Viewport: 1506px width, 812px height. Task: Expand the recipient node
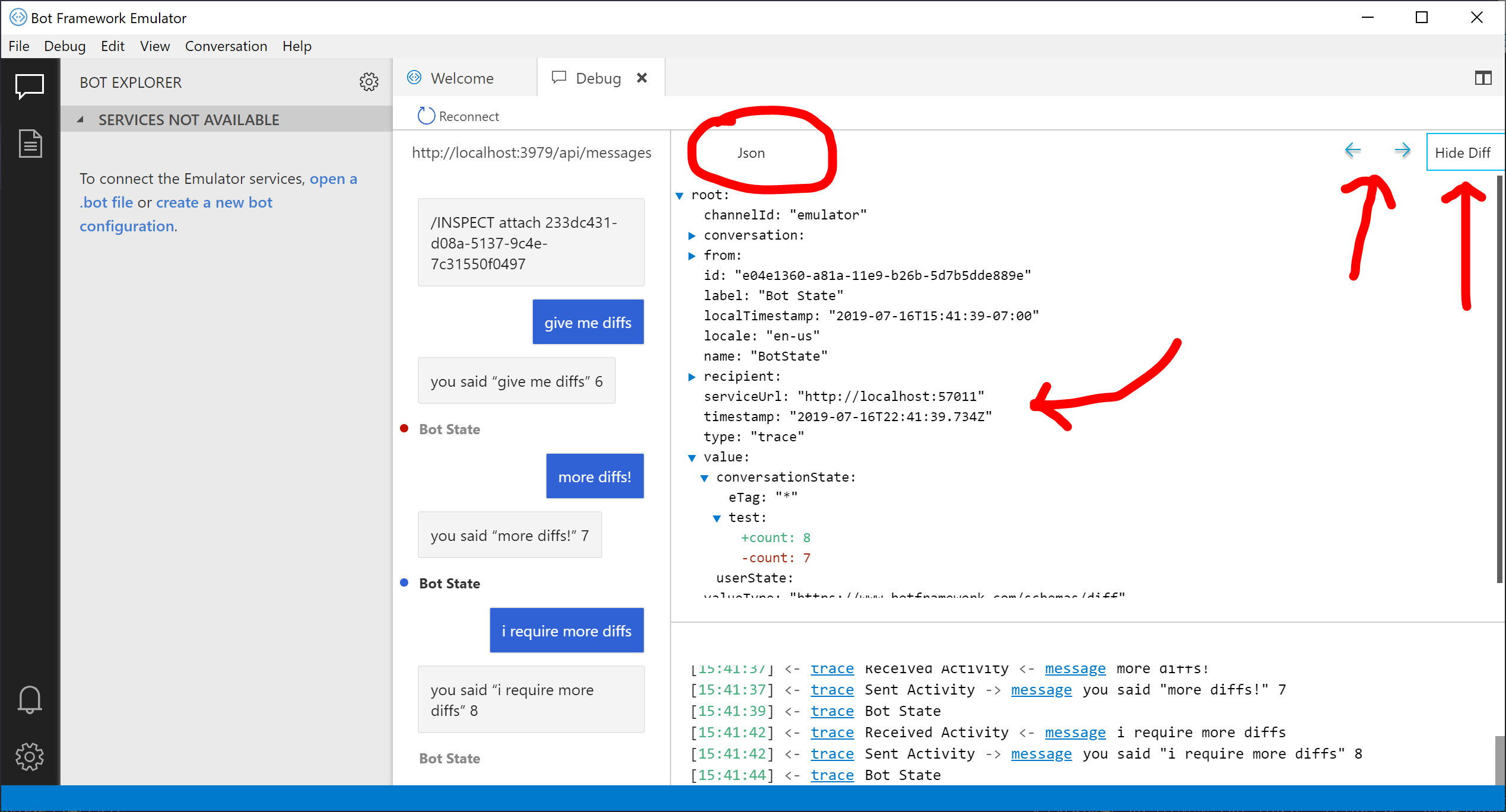pos(692,377)
